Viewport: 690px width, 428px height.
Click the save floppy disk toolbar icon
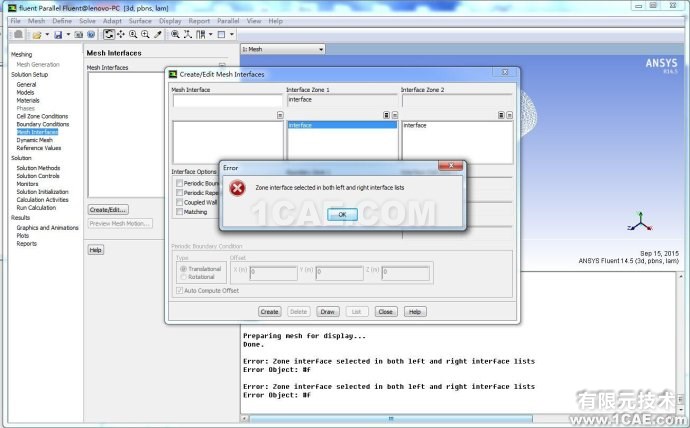(x=58, y=34)
